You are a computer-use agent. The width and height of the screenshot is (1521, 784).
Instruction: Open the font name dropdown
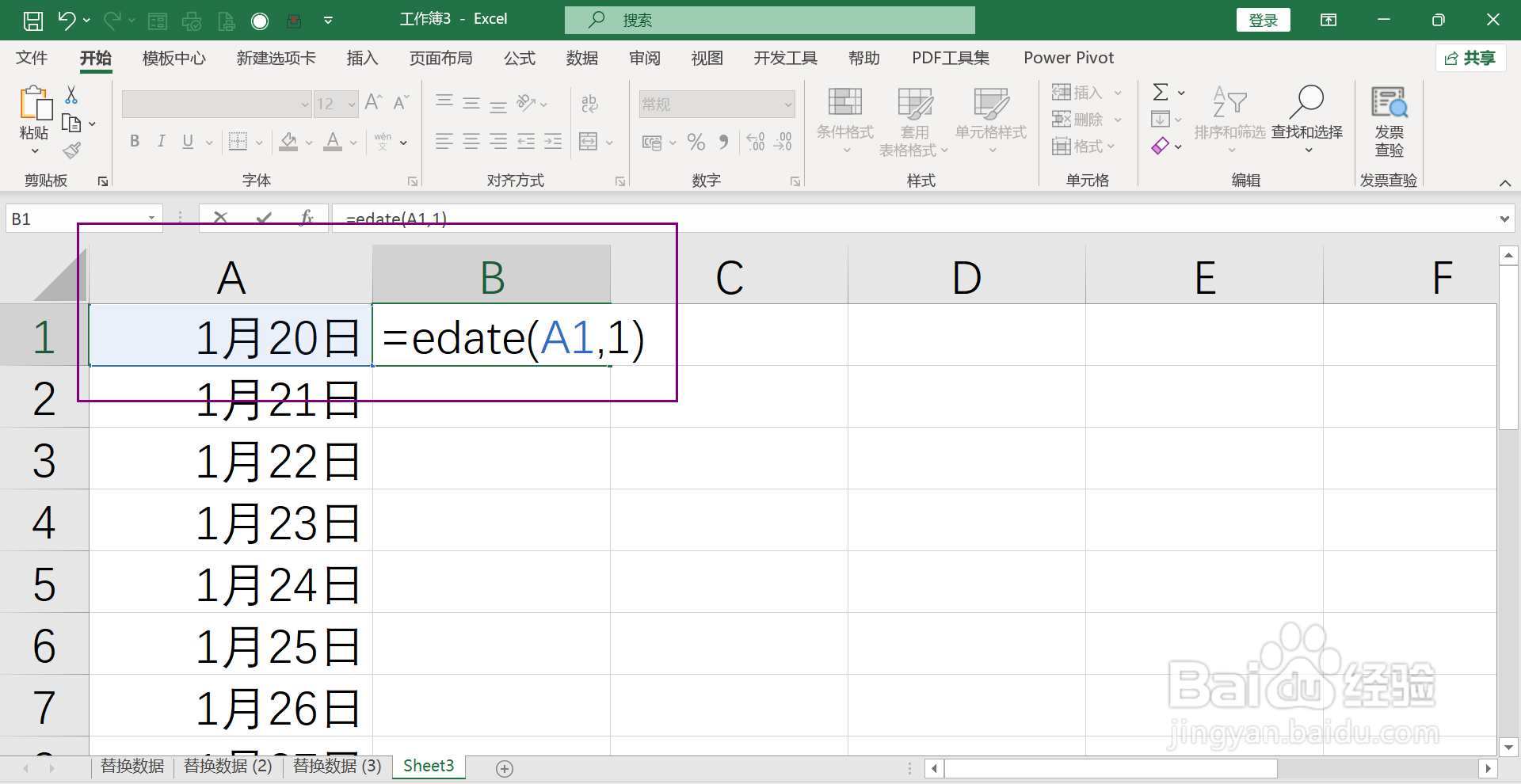[305, 104]
